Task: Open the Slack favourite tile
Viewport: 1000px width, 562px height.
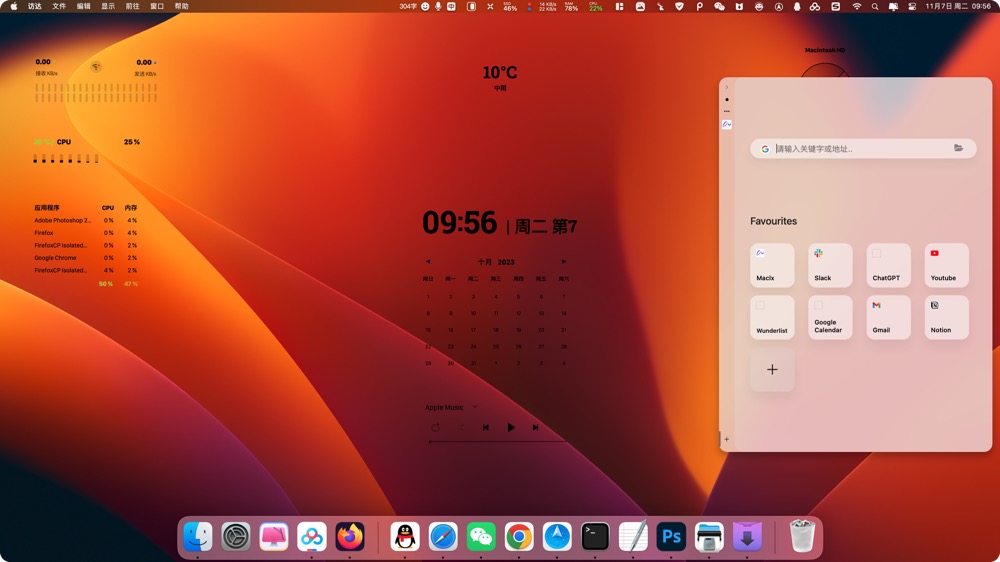Action: click(x=830, y=265)
